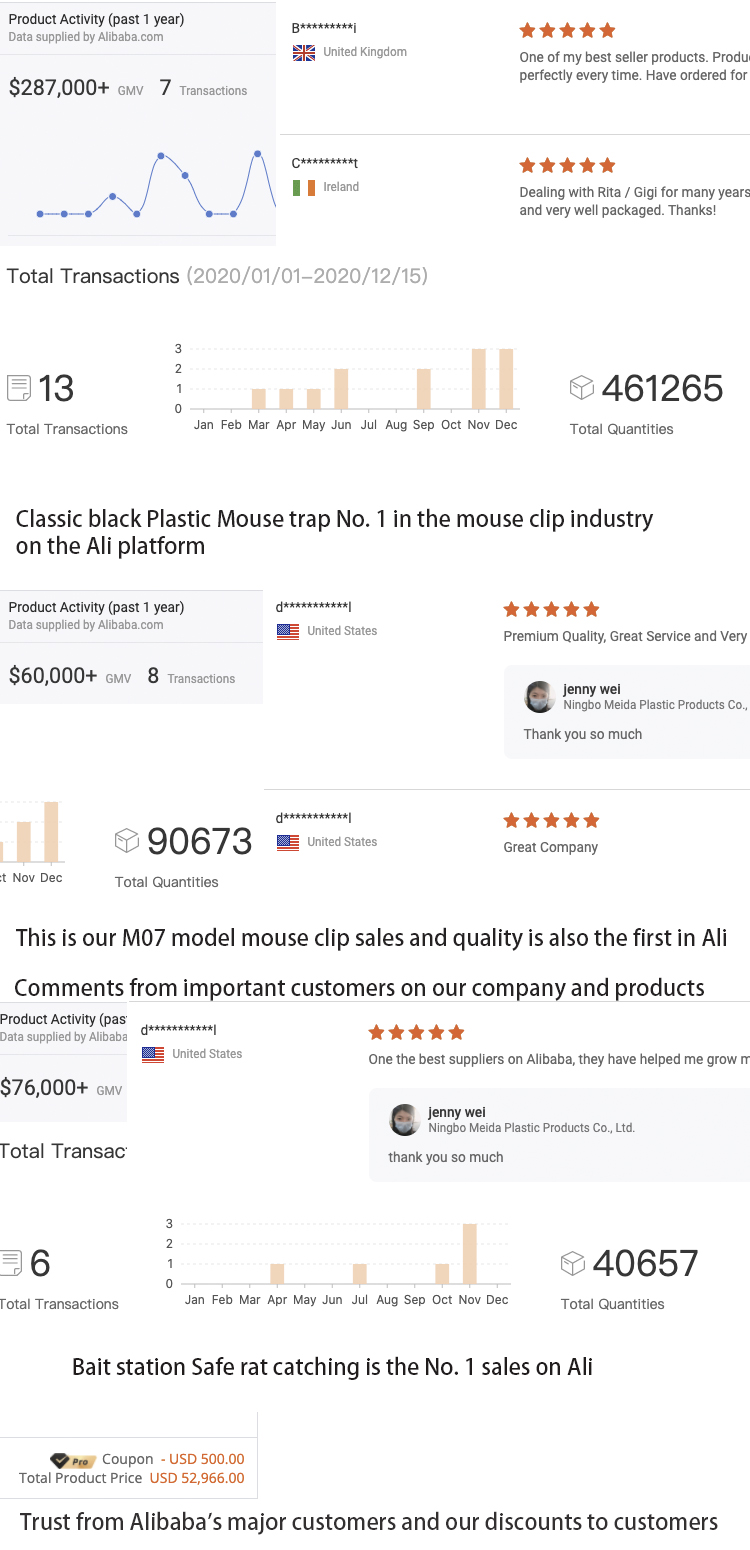Click the box icon beside 40657
This screenshot has height=1550, width=750.
pyautogui.click(x=572, y=1263)
